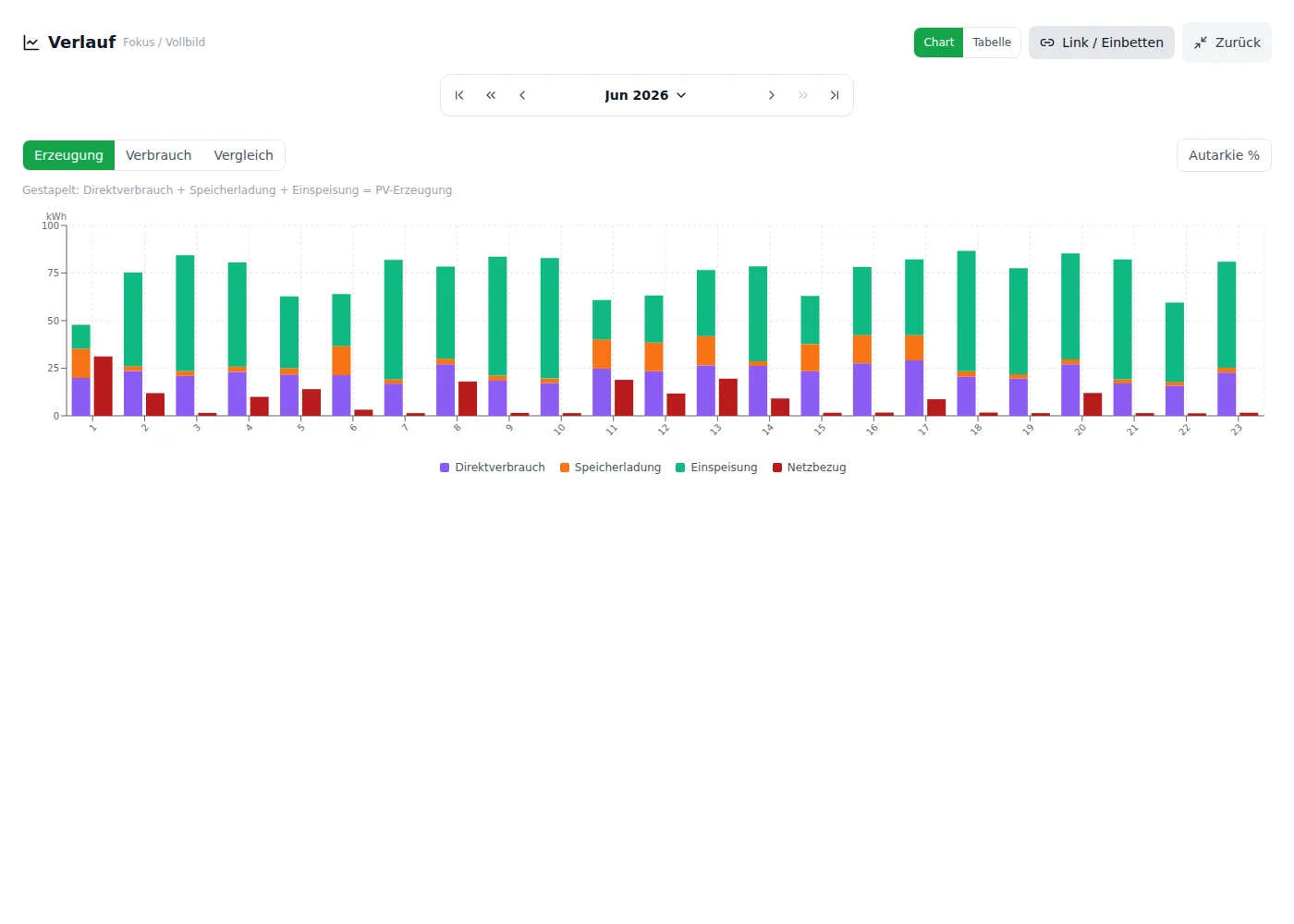Skip back with the double-left chevron
The height and width of the screenshot is (924, 1294).
(x=491, y=95)
